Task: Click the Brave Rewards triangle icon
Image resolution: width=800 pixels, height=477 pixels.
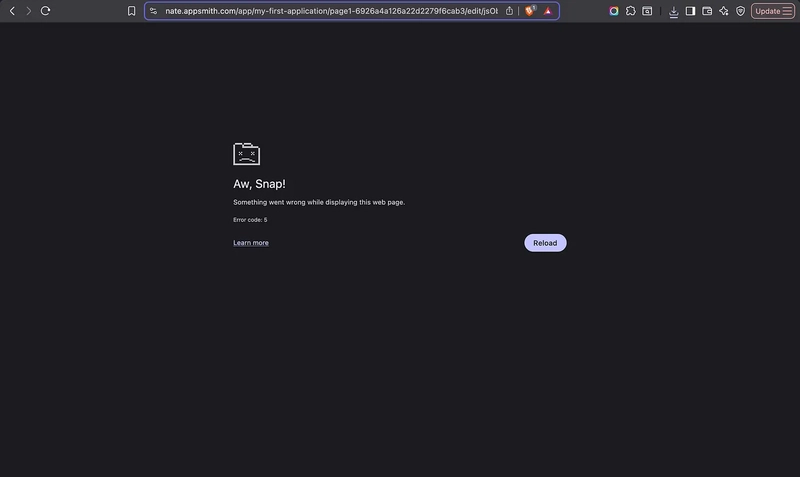Action: (548, 11)
